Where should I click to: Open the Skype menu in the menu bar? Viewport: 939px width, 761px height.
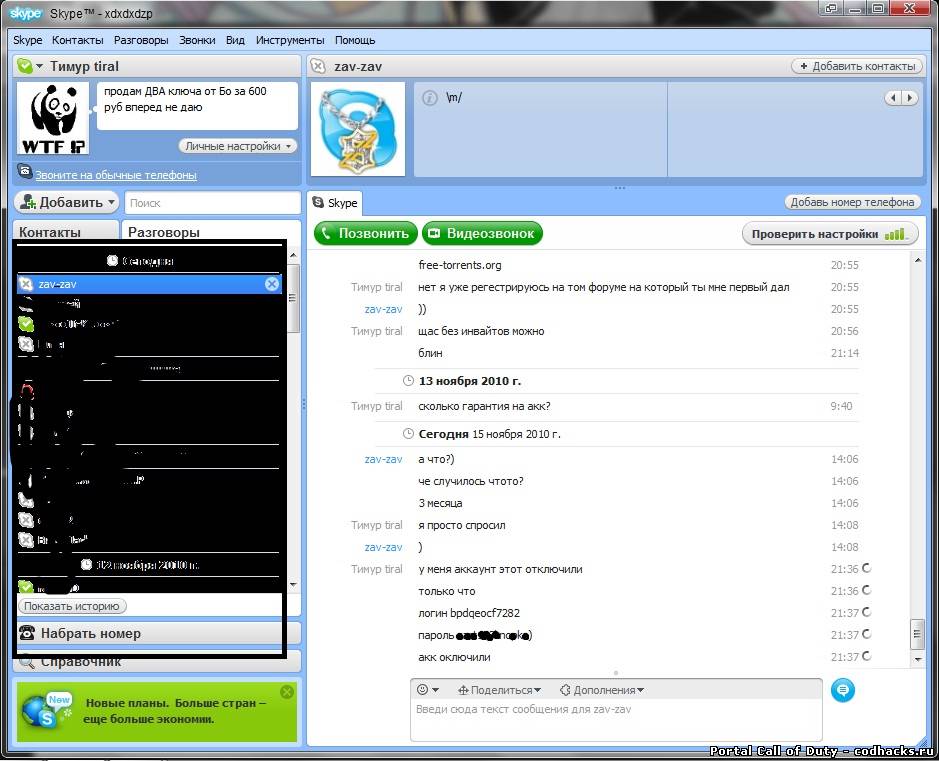tap(28, 40)
